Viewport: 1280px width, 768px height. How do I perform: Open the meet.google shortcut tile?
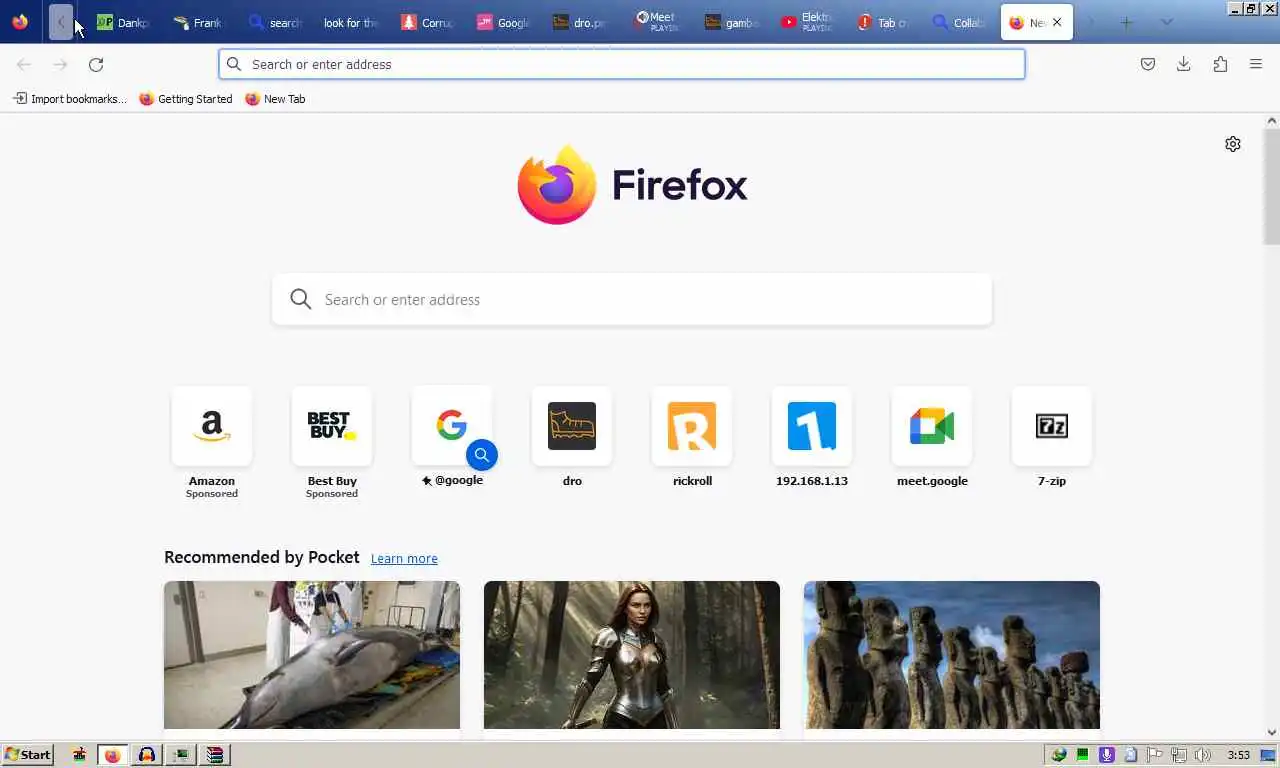[932, 438]
